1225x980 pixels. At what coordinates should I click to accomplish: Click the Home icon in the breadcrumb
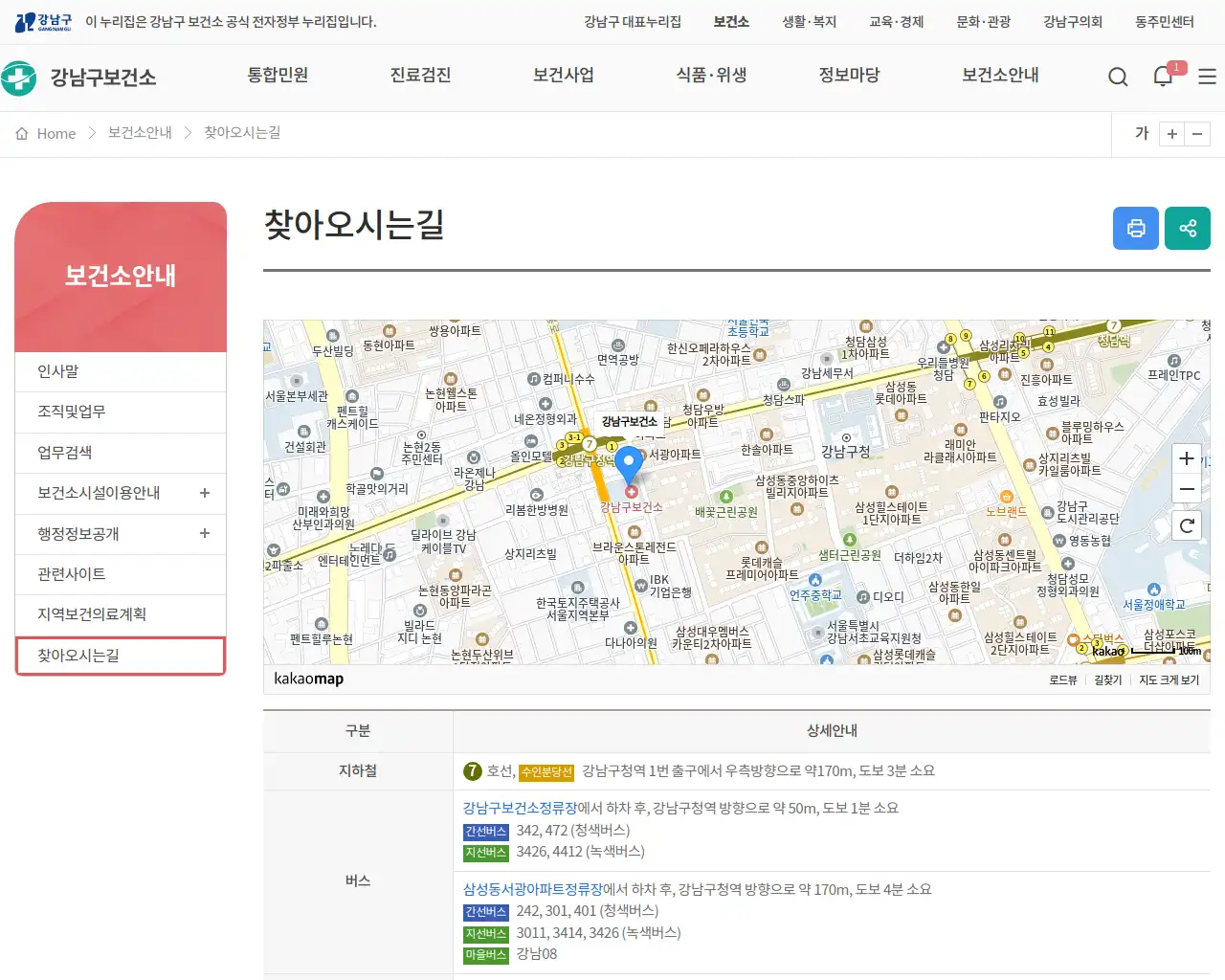tap(21, 133)
